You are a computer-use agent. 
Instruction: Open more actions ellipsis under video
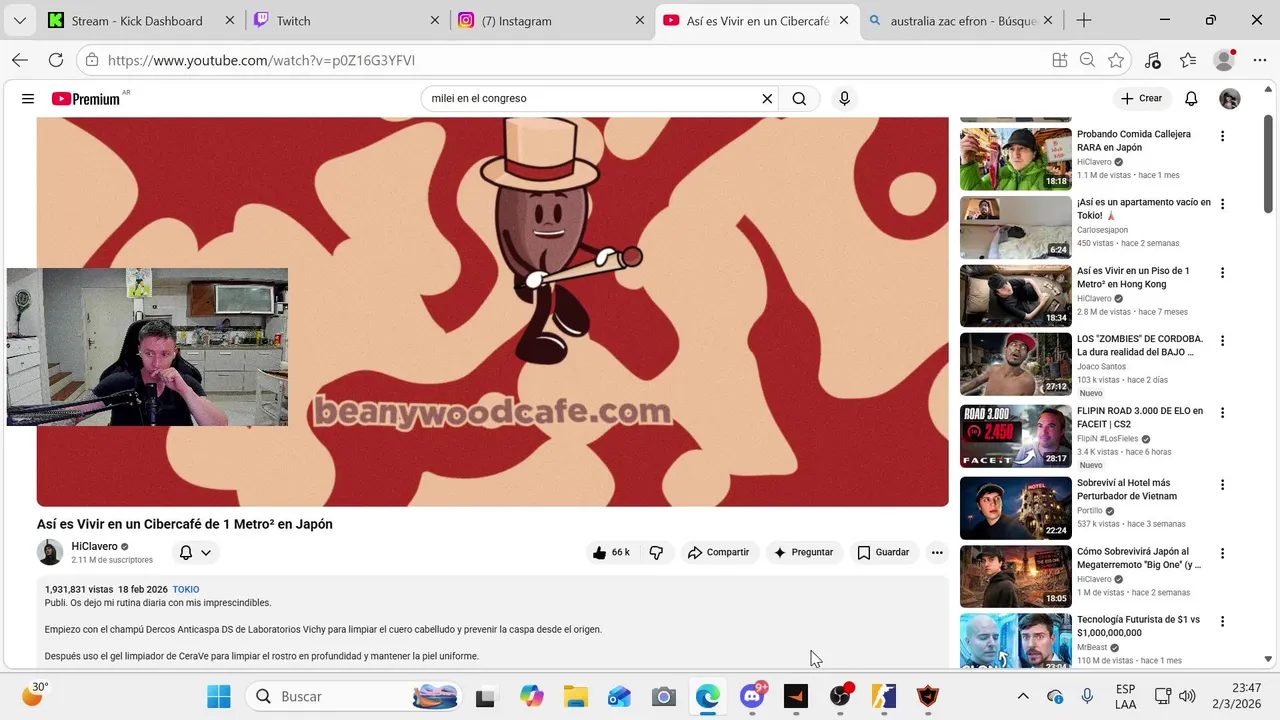pos(937,552)
